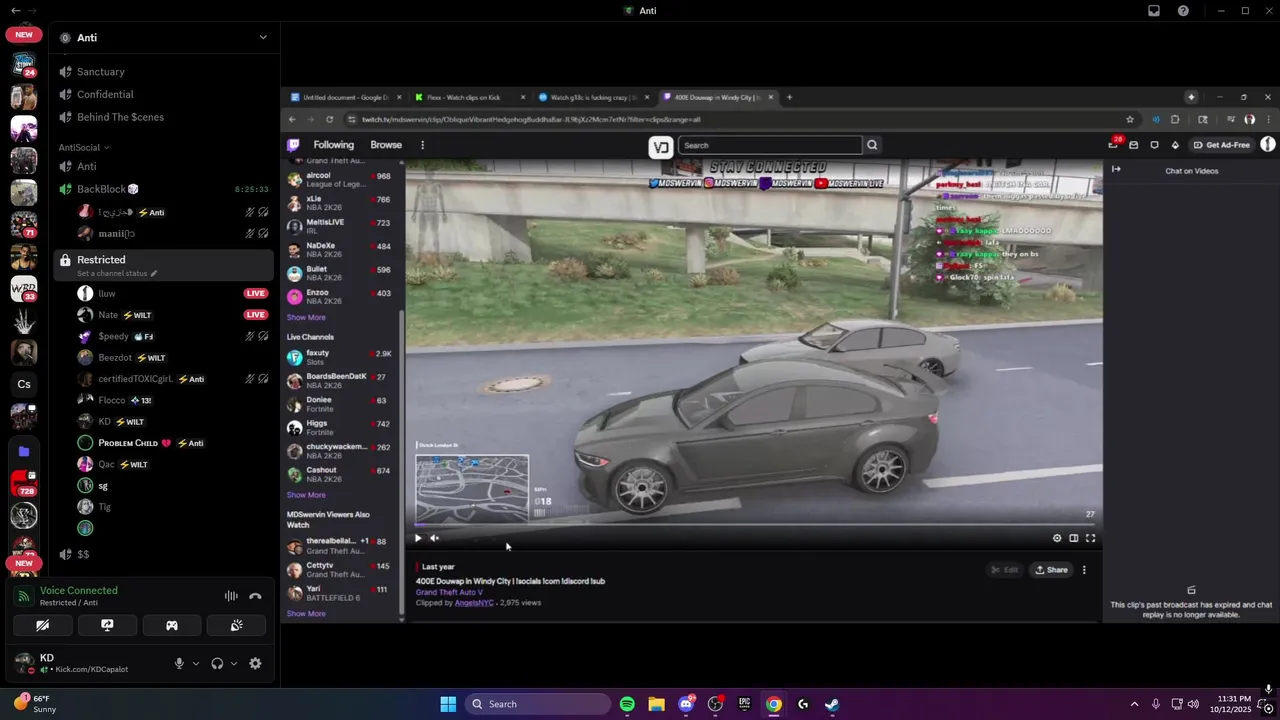Open the Browse page on Twitch
Screen dimensions: 1280x720
[386, 145]
